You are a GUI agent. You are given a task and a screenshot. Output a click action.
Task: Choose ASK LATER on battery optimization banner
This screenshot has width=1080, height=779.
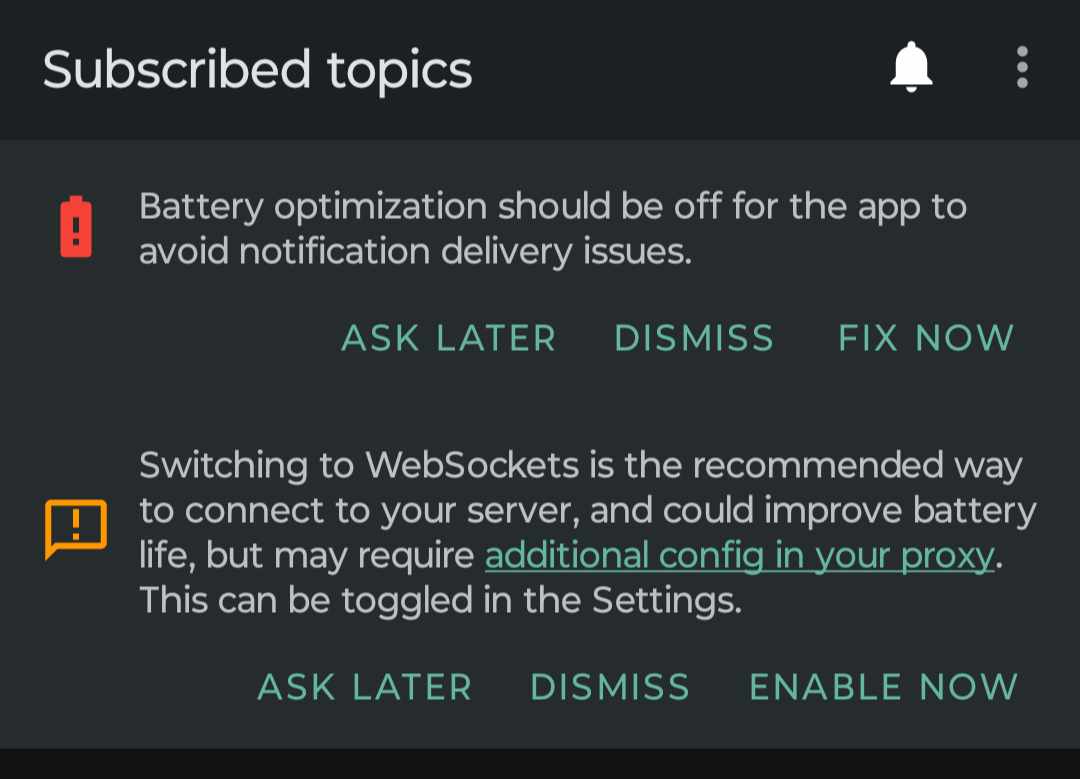tap(448, 338)
